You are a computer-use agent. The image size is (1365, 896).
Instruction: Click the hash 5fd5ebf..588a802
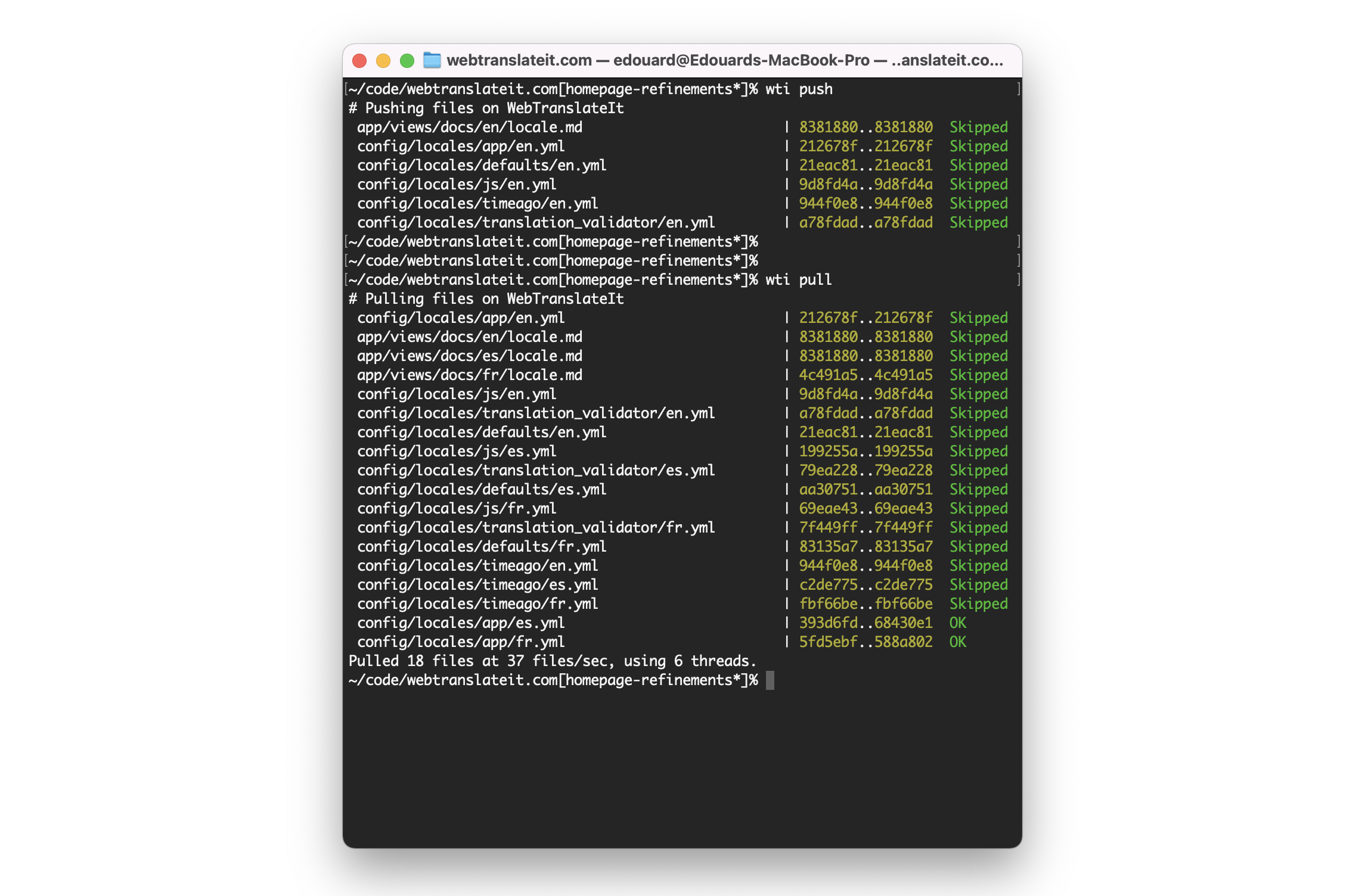[865, 642]
